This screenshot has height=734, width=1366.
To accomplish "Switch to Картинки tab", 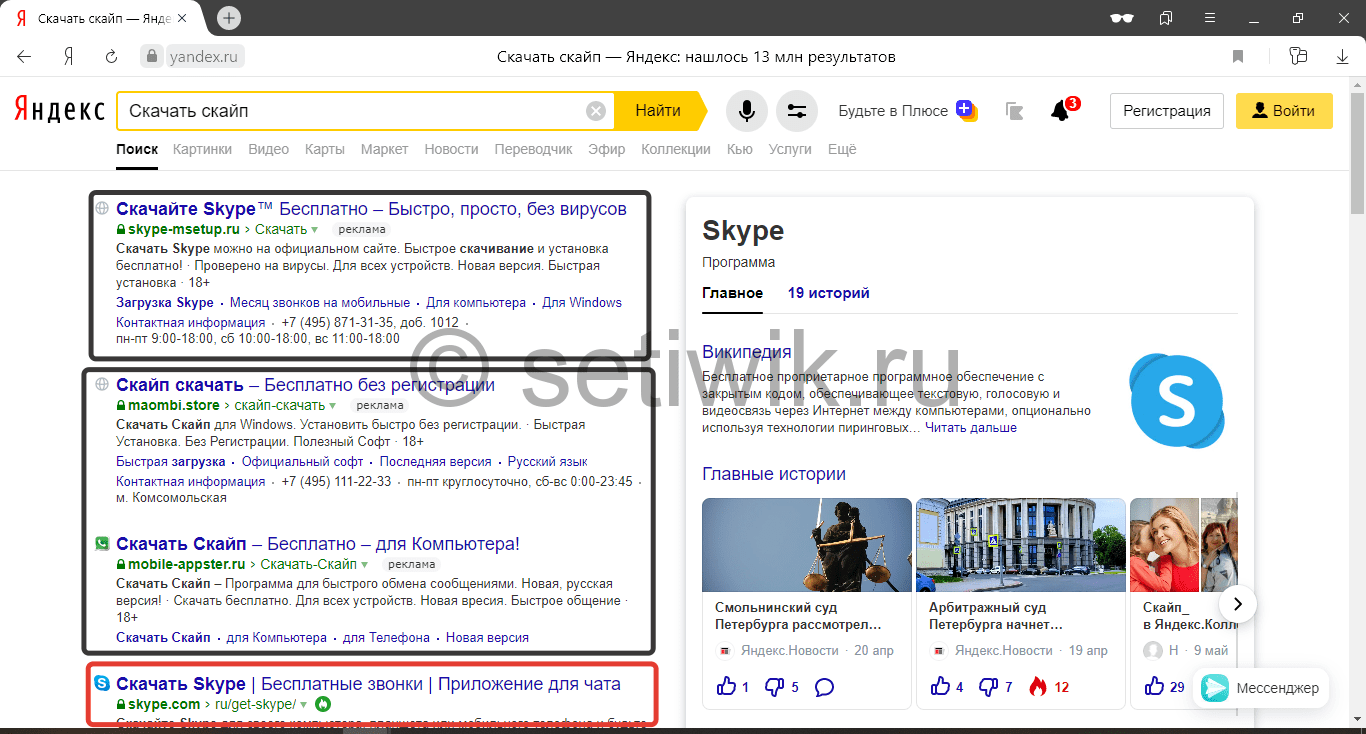I will pyautogui.click(x=202, y=149).
